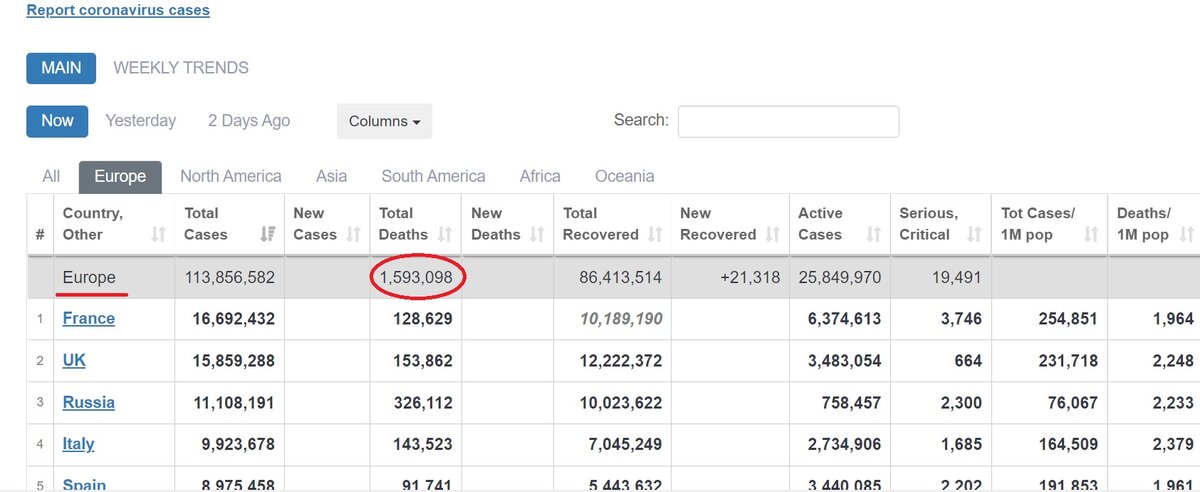Sort by Country, Other column arrows
The width and height of the screenshot is (1200, 492).
point(158,234)
